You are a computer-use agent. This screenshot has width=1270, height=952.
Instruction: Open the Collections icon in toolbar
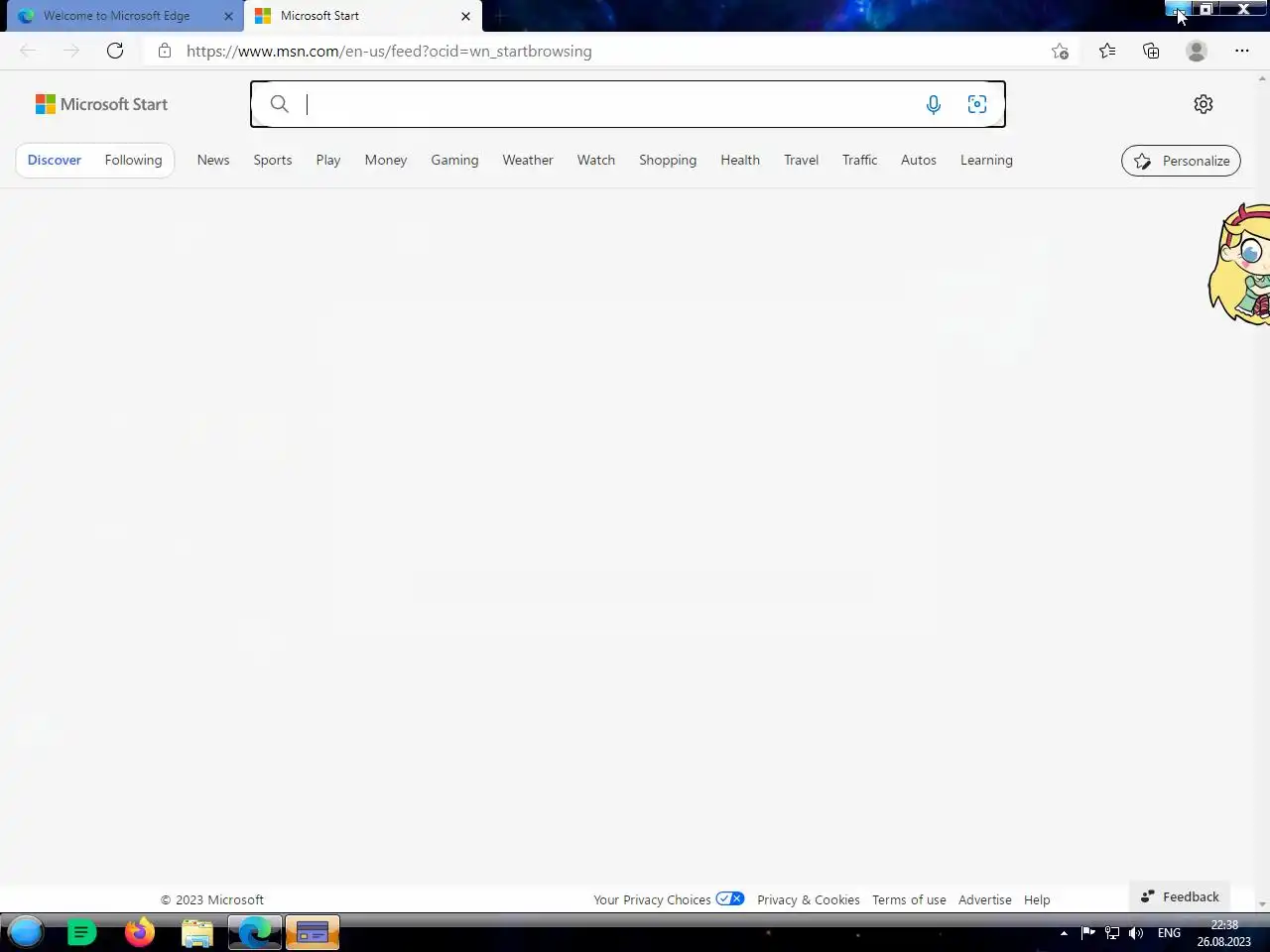coord(1151,51)
